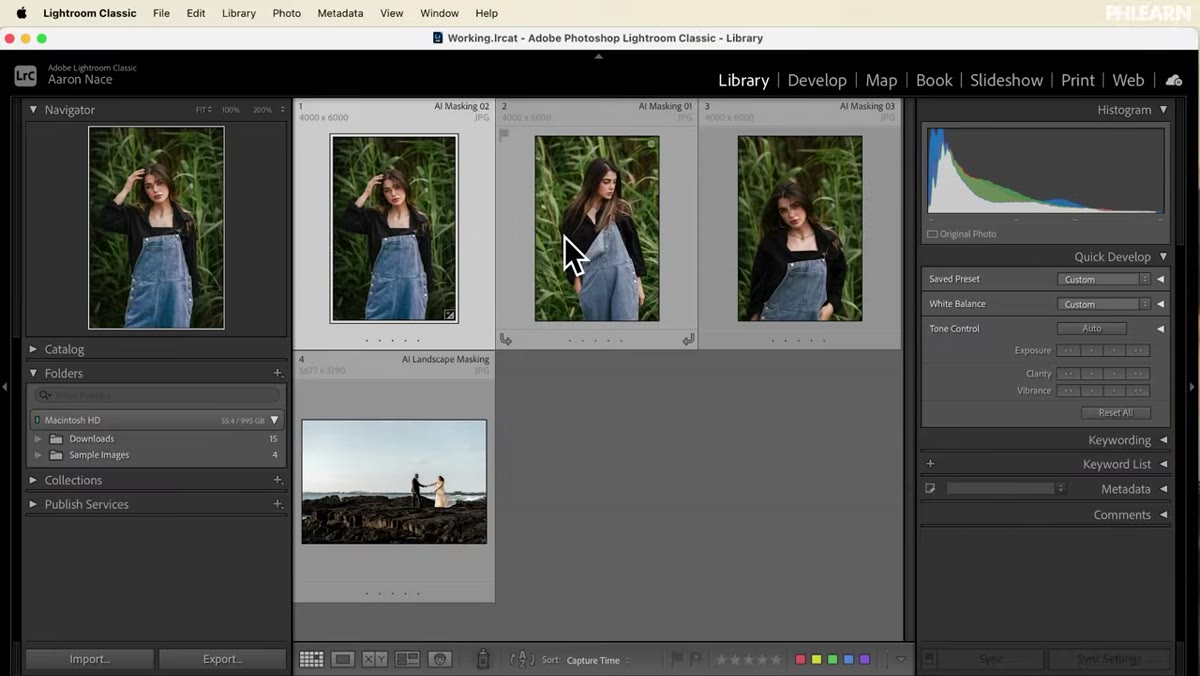
Task: Select the Painter spray can tool
Action: pyautogui.click(x=483, y=659)
